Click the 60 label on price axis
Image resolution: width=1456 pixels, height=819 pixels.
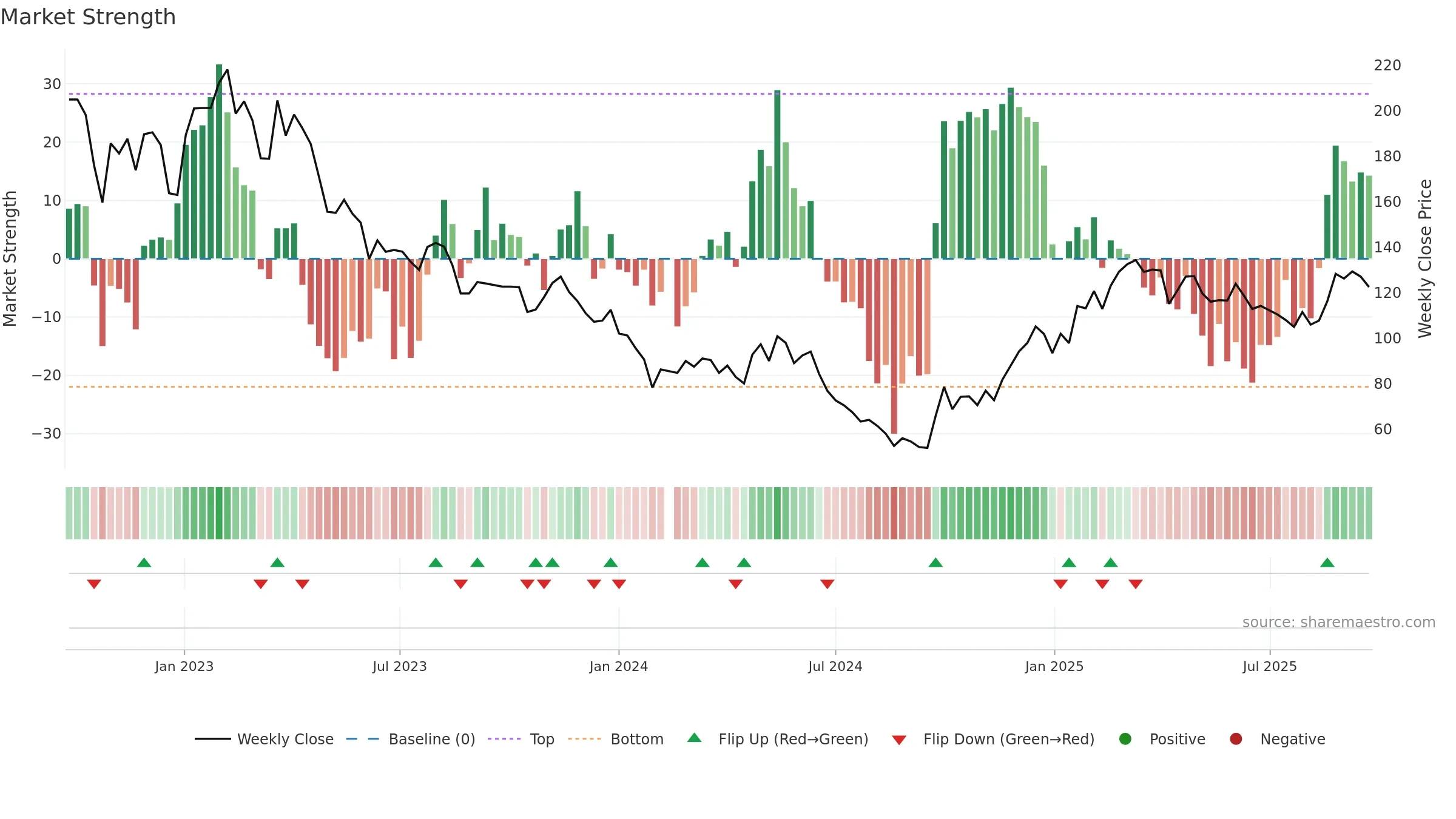coord(1383,429)
